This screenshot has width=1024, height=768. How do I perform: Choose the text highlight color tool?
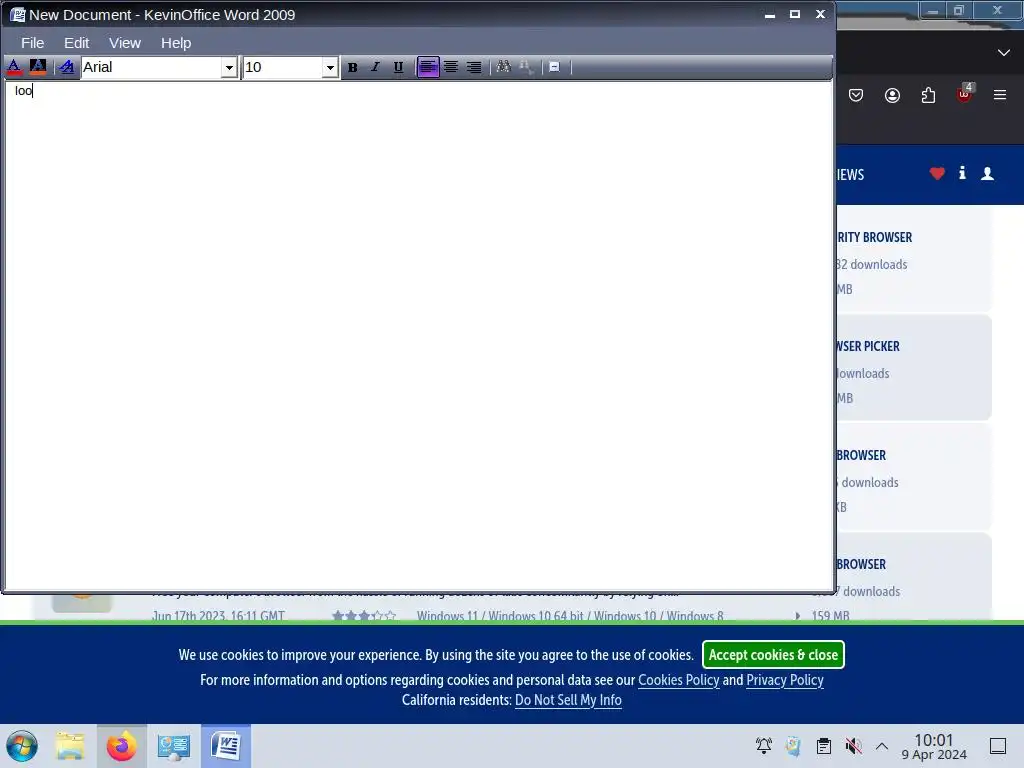coord(38,67)
